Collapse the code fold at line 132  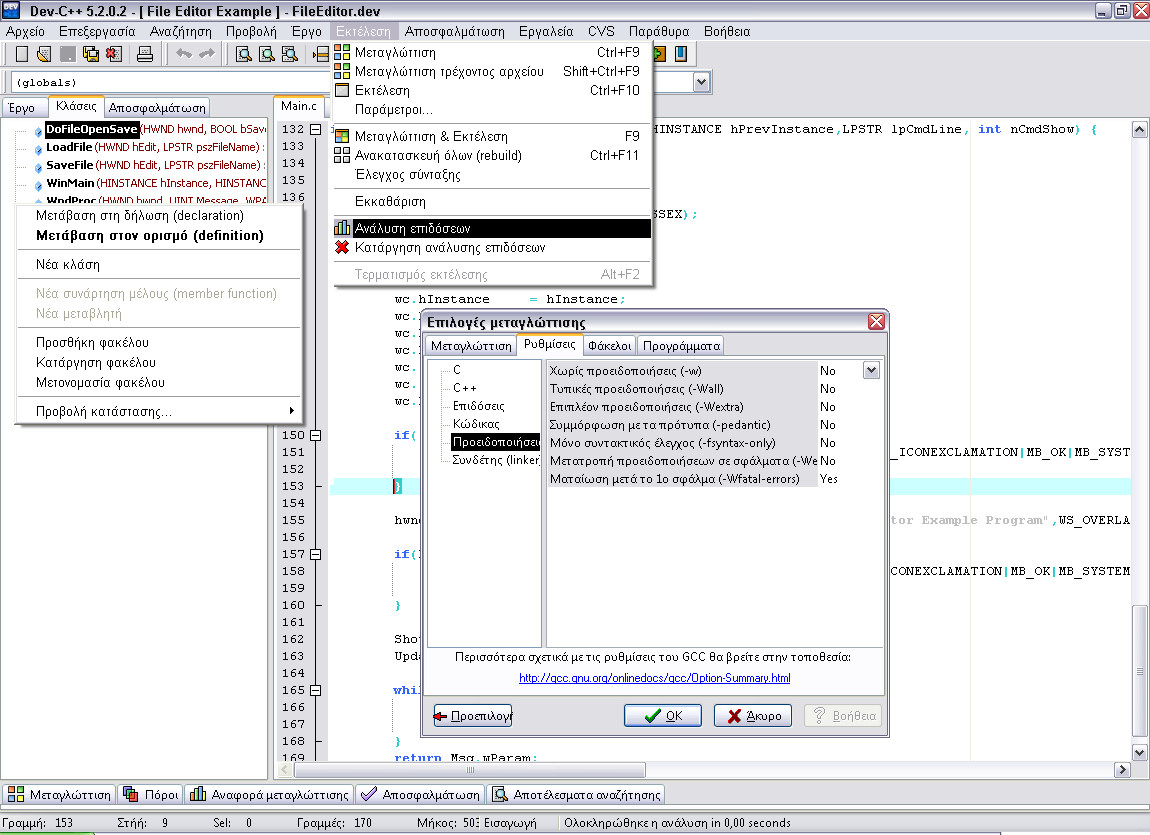[315, 130]
